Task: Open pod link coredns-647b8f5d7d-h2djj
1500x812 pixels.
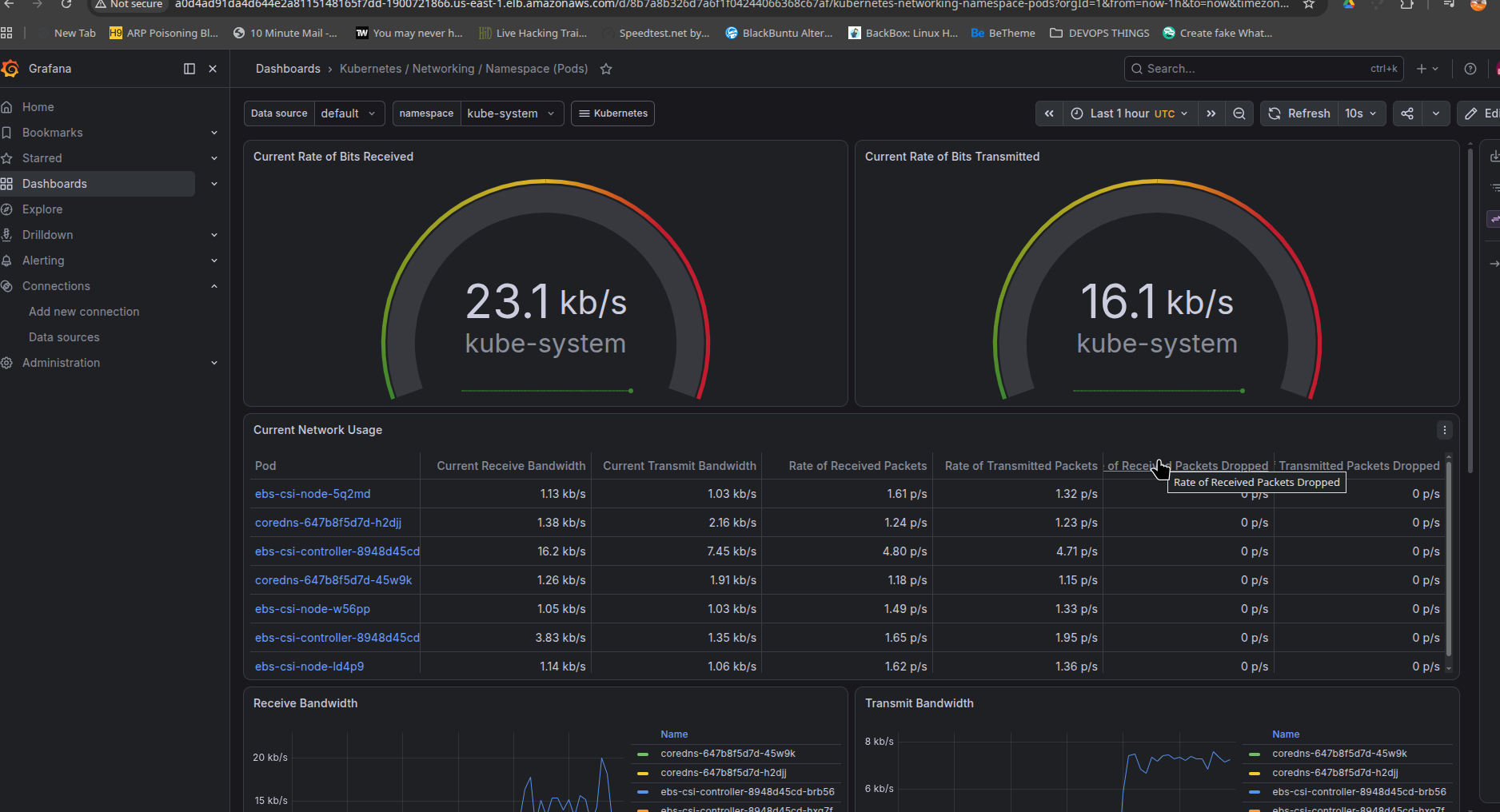Action: (x=328, y=523)
